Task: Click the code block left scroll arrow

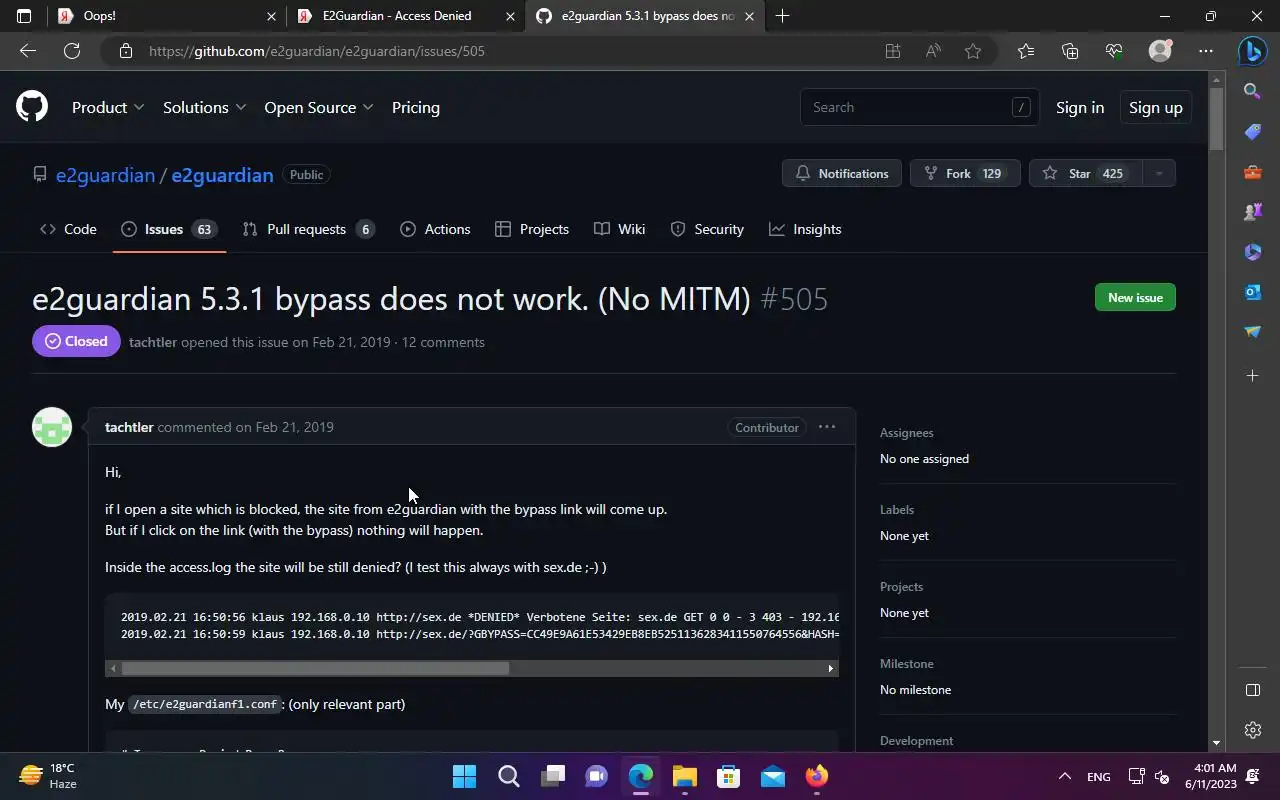Action: (x=113, y=668)
